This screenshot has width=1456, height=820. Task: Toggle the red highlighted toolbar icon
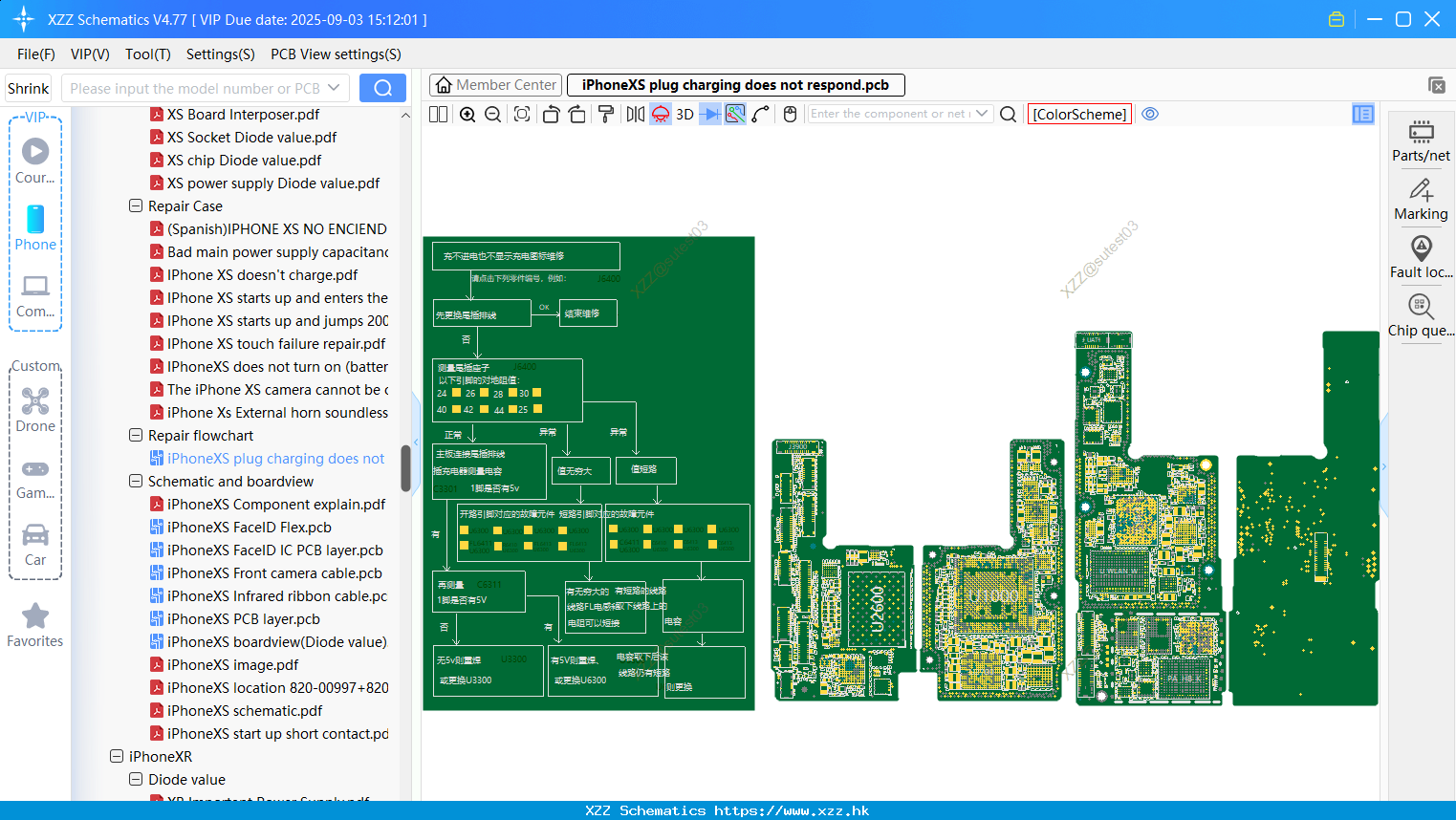click(661, 114)
